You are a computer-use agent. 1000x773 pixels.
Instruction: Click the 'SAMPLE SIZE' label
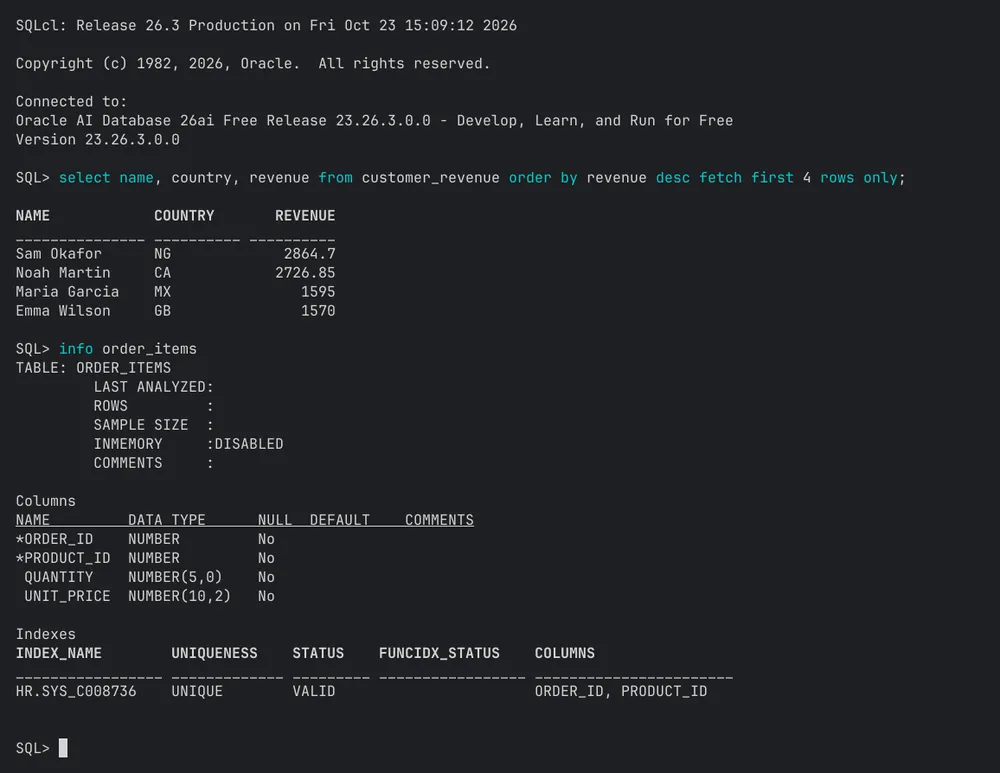coord(141,425)
